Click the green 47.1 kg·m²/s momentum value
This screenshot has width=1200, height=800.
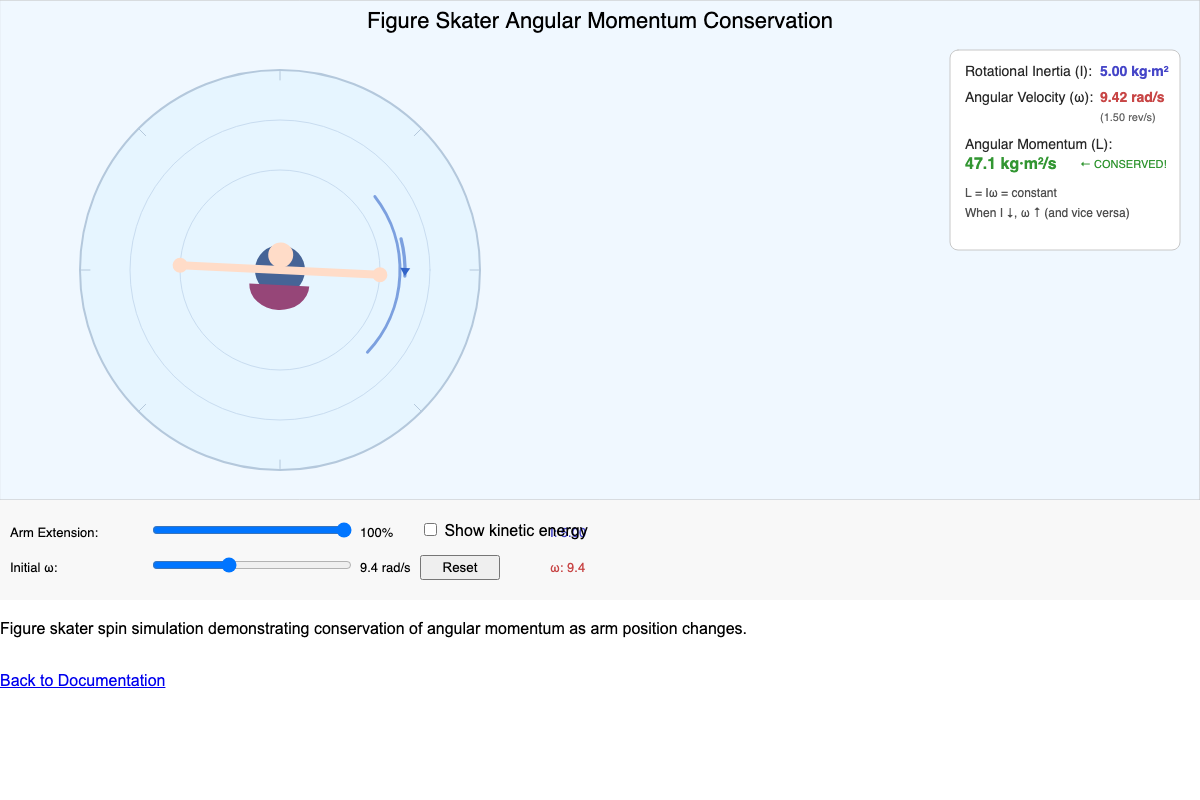click(1009, 163)
